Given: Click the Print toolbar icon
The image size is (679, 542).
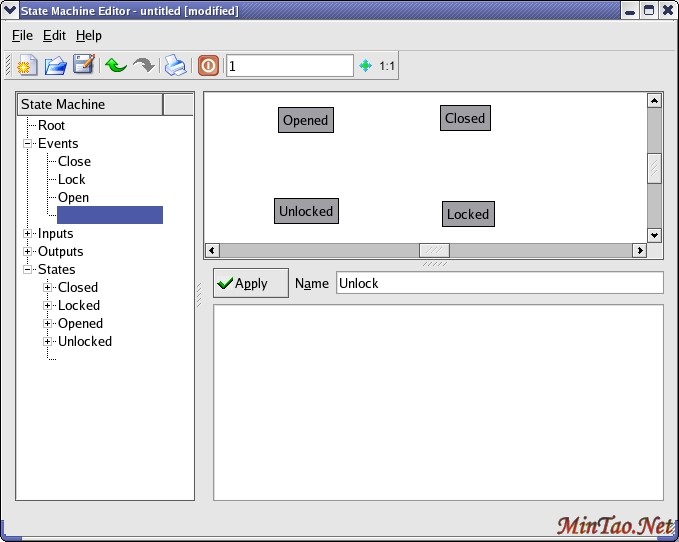Looking at the screenshot, I should (x=175, y=66).
